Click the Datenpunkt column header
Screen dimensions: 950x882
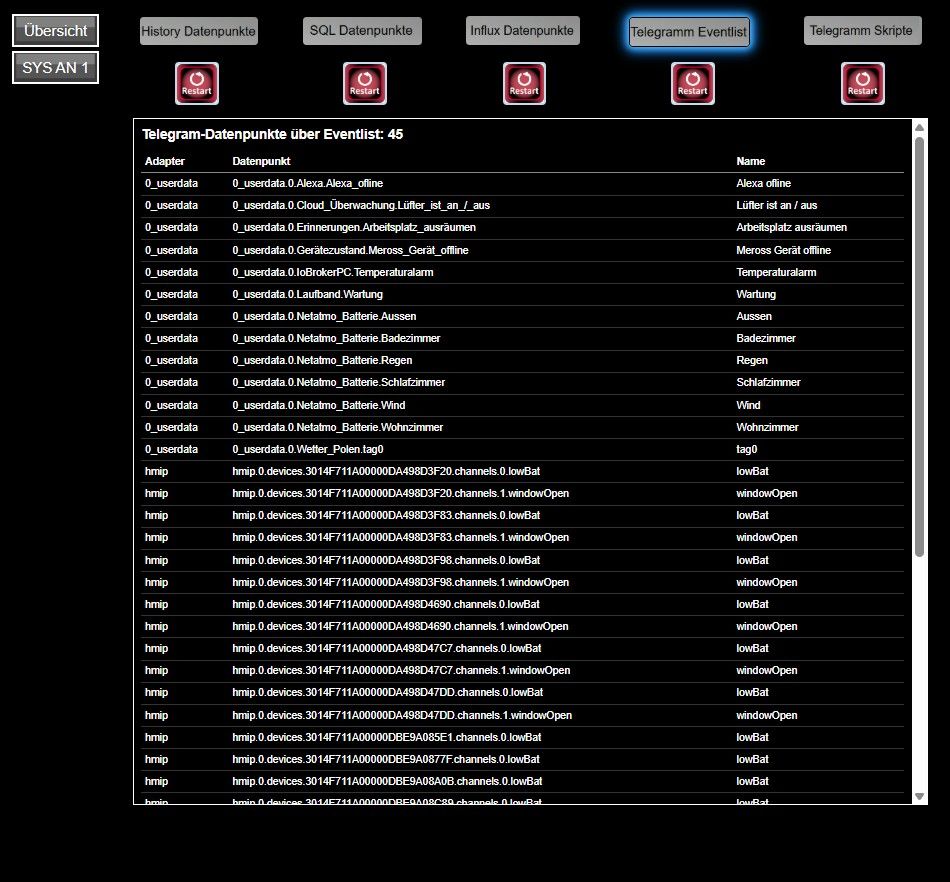tap(261, 161)
